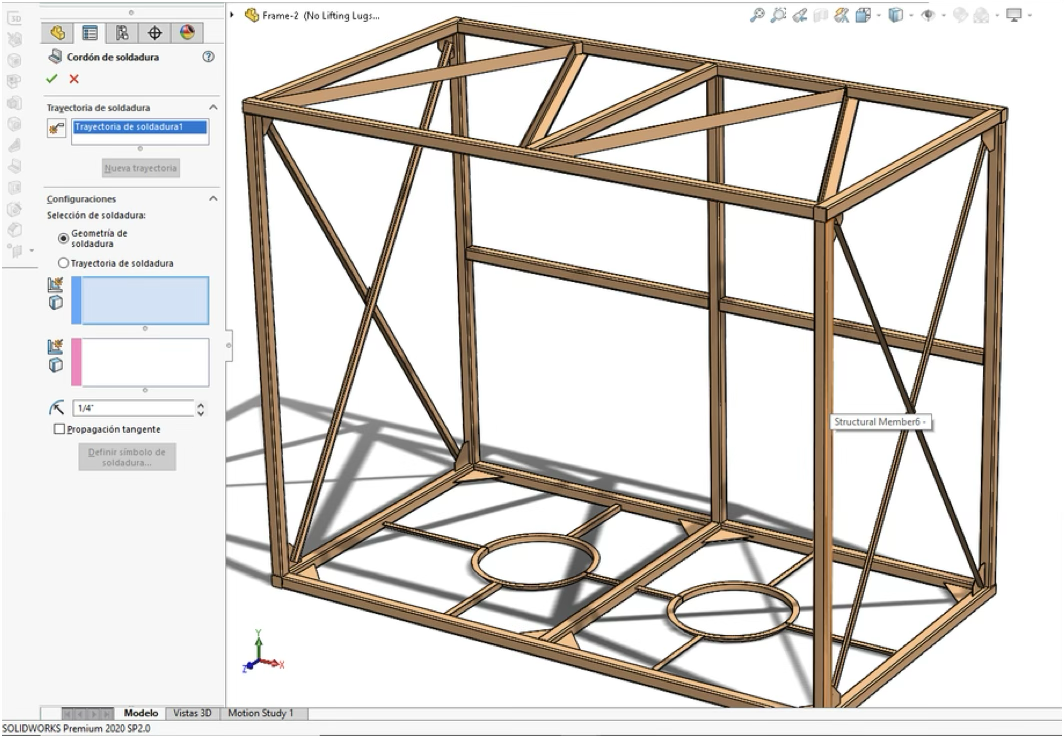This screenshot has width=1064, height=738.
Task: Open the 'Motion Study 1' tab
Action: 260,713
